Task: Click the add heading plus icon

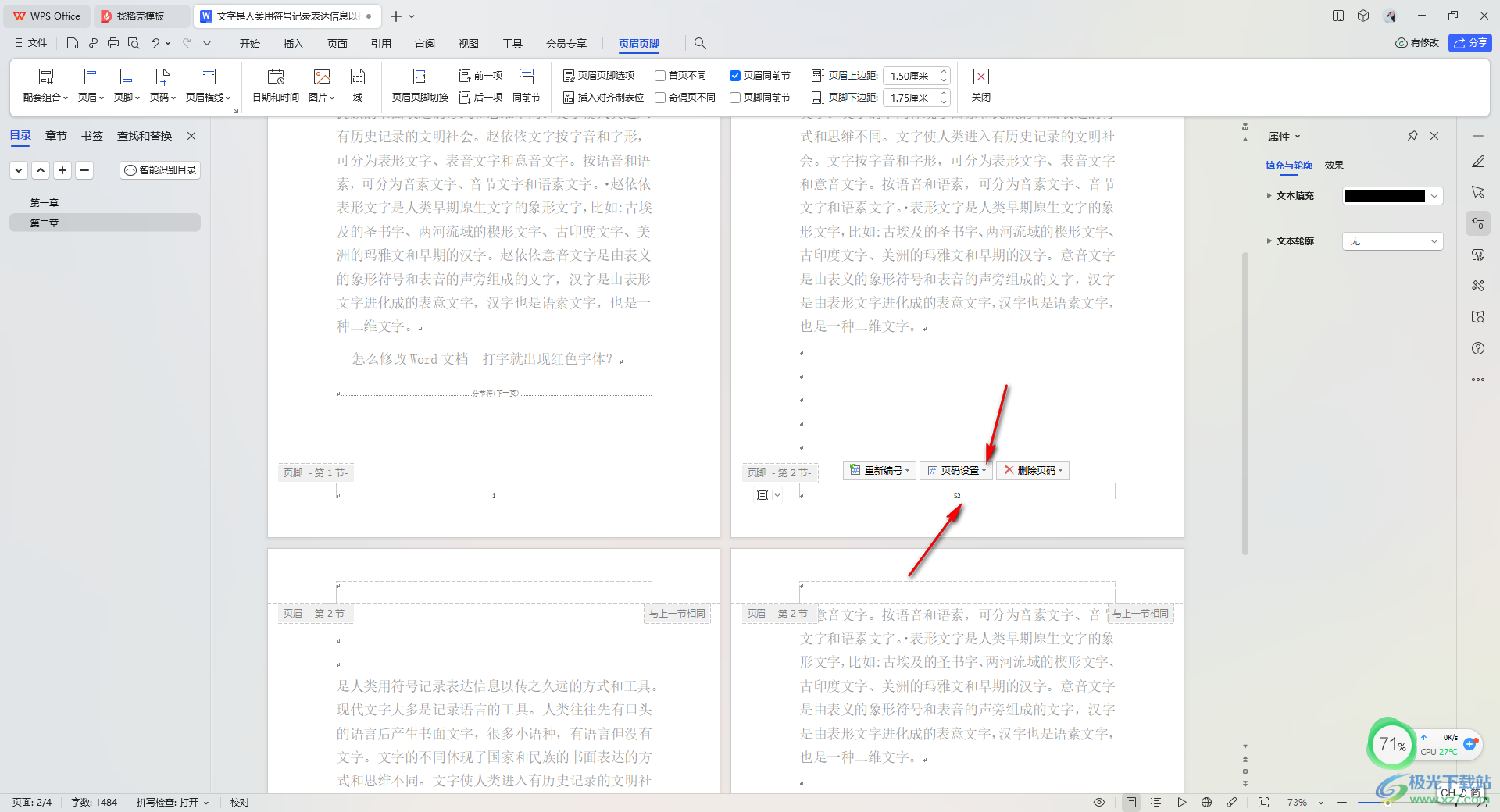Action: (x=62, y=169)
